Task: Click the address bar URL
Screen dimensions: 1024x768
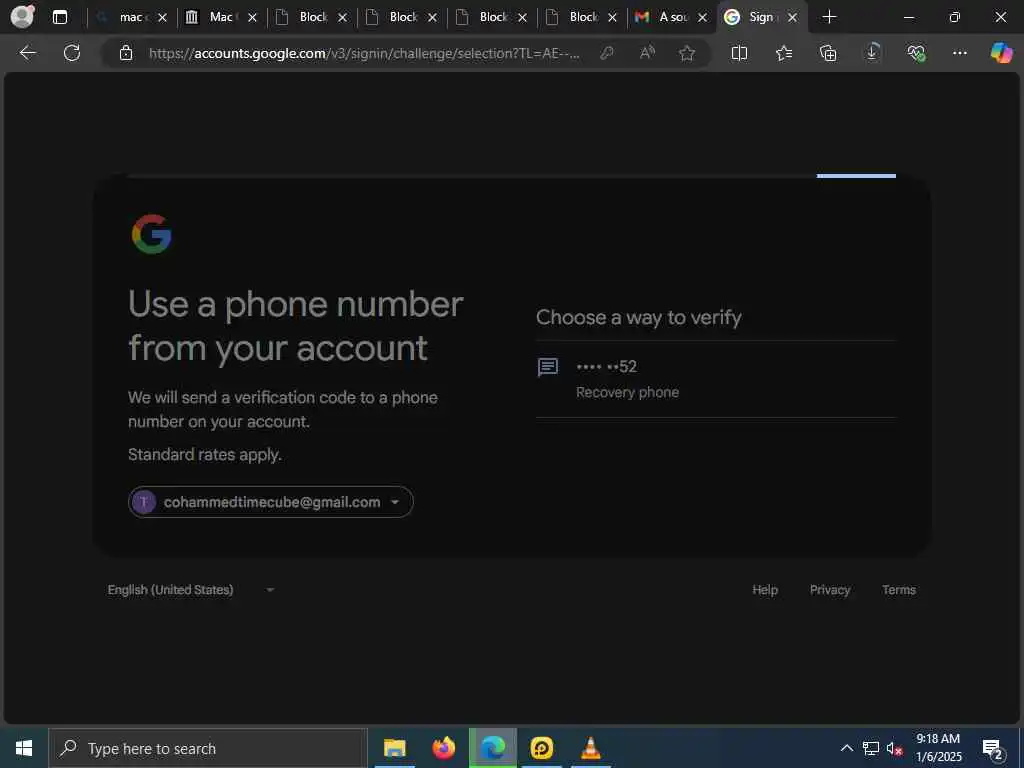Action: pos(364,53)
